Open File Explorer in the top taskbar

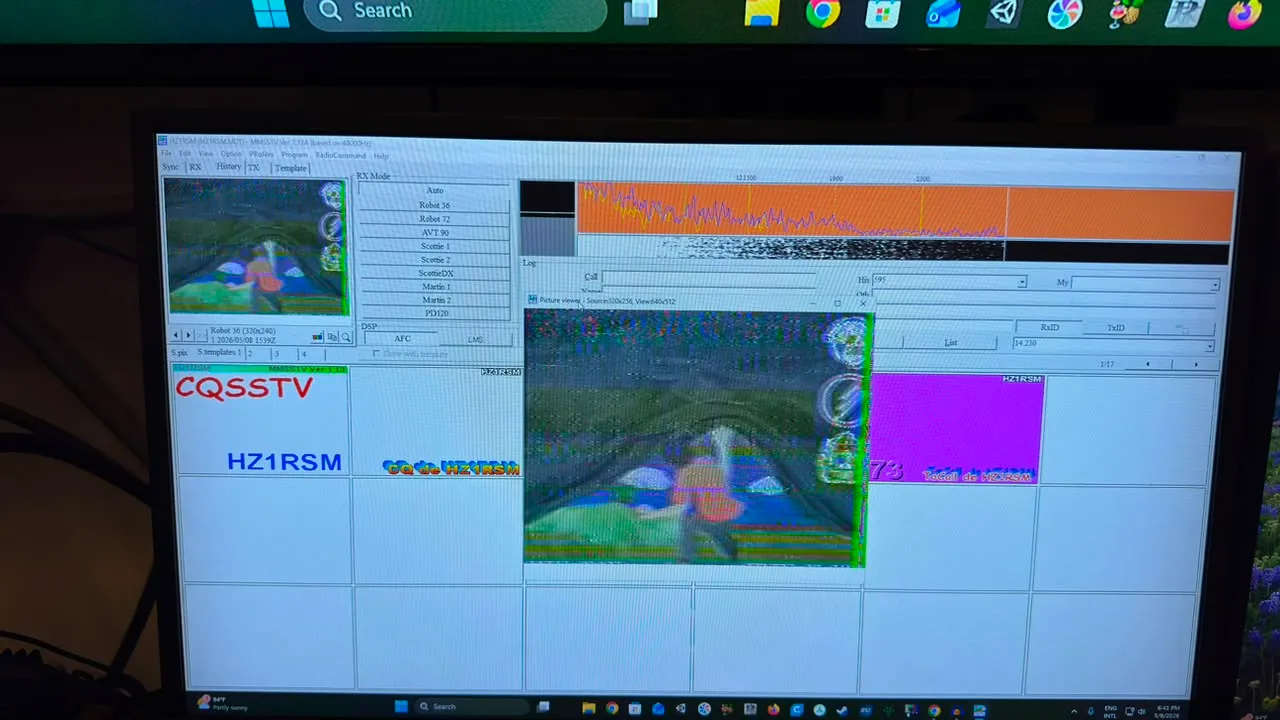point(762,12)
